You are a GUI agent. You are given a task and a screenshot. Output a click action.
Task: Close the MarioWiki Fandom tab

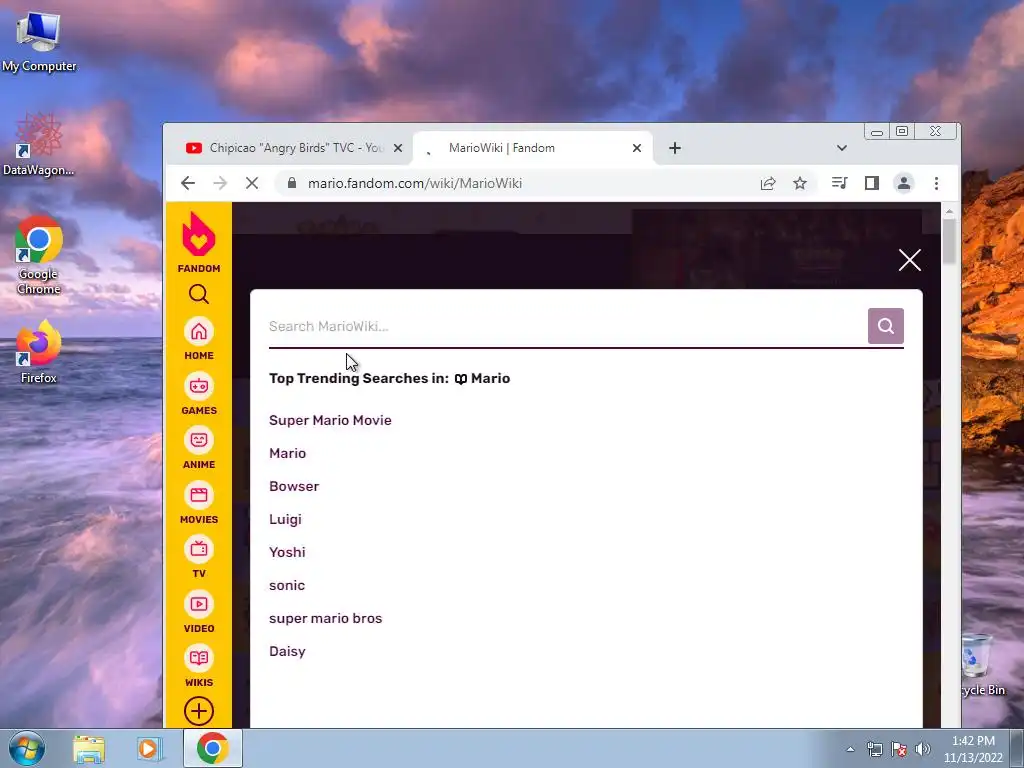pyautogui.click(x=637, y=148)
